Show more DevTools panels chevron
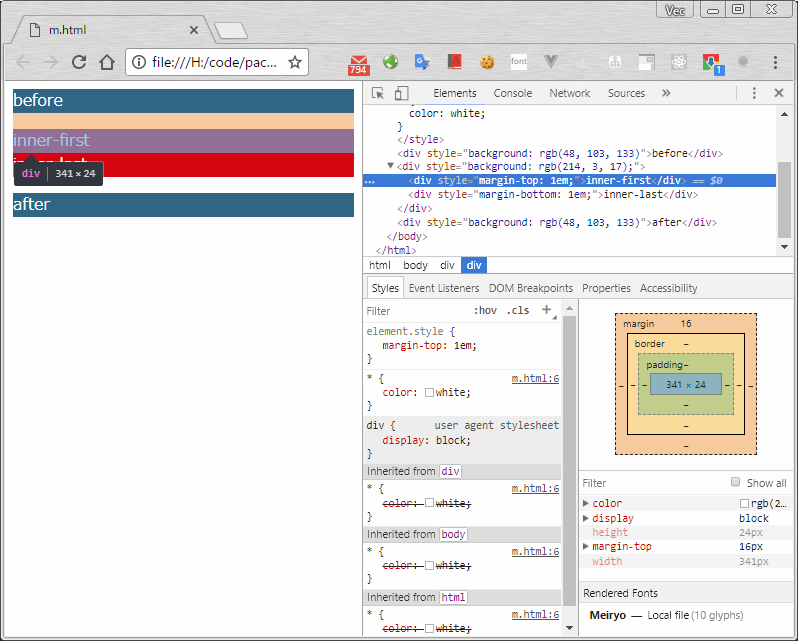This screenshot has width=798, height=641. (666, 93)
